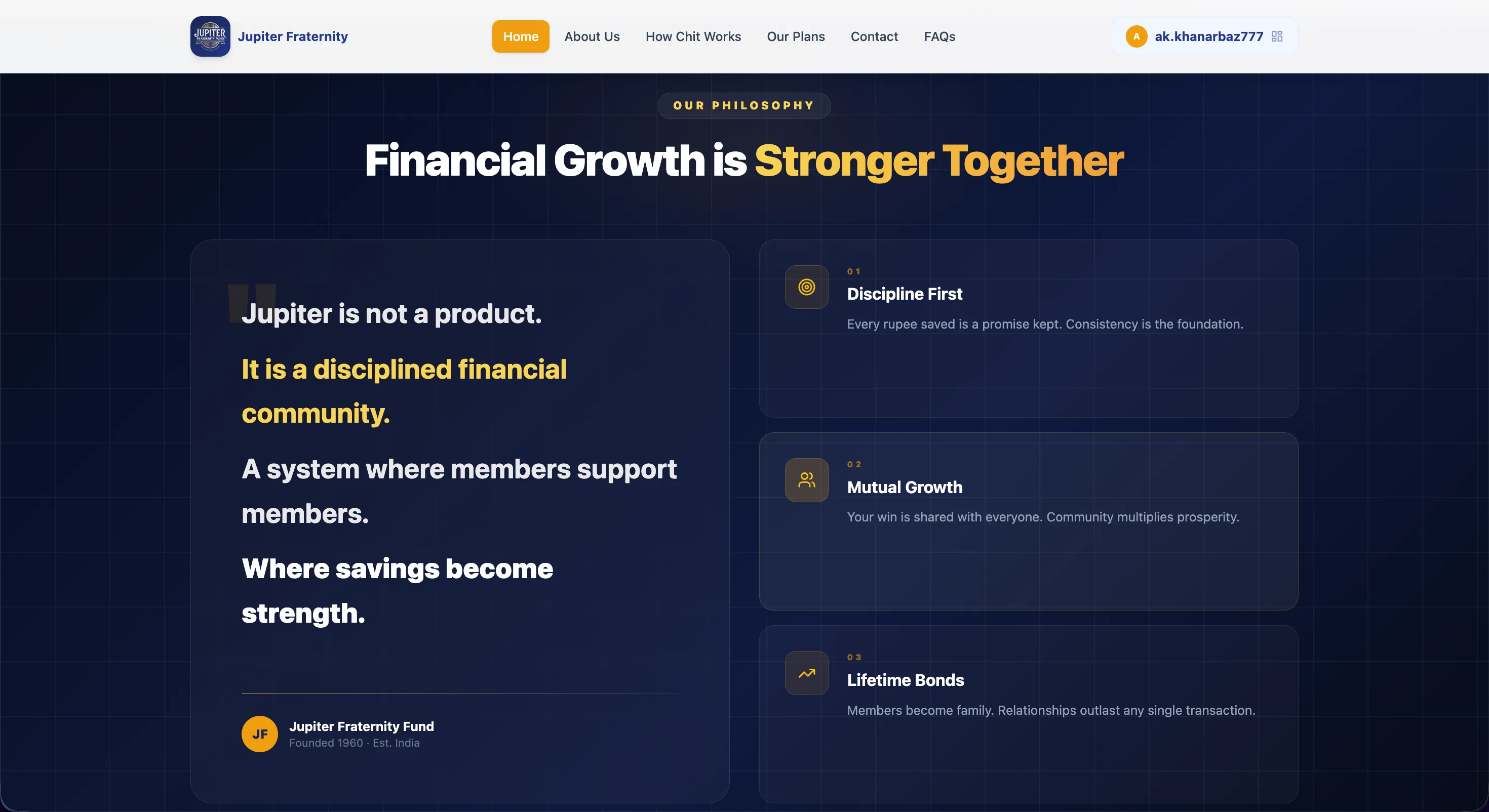Open the Our Plans tab
The image size is (1489, 812).
[796, 36]
